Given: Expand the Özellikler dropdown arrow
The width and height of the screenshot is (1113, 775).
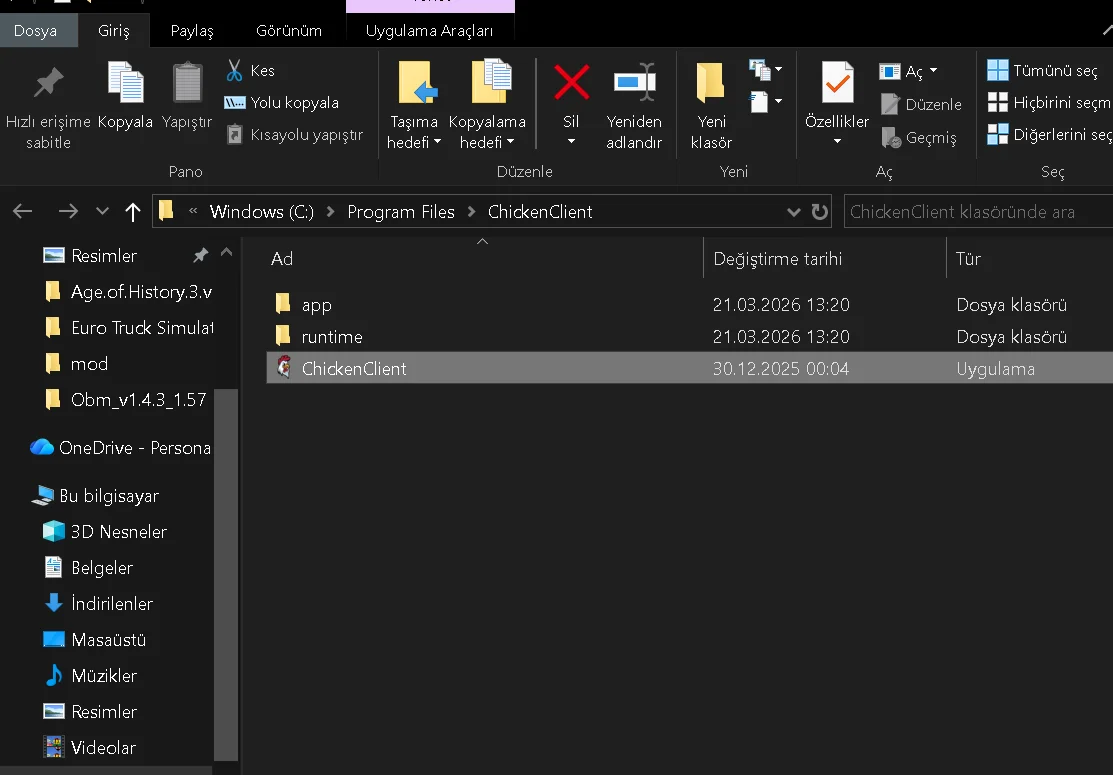Looking at the screenshot, I should [x=838, y=141].
